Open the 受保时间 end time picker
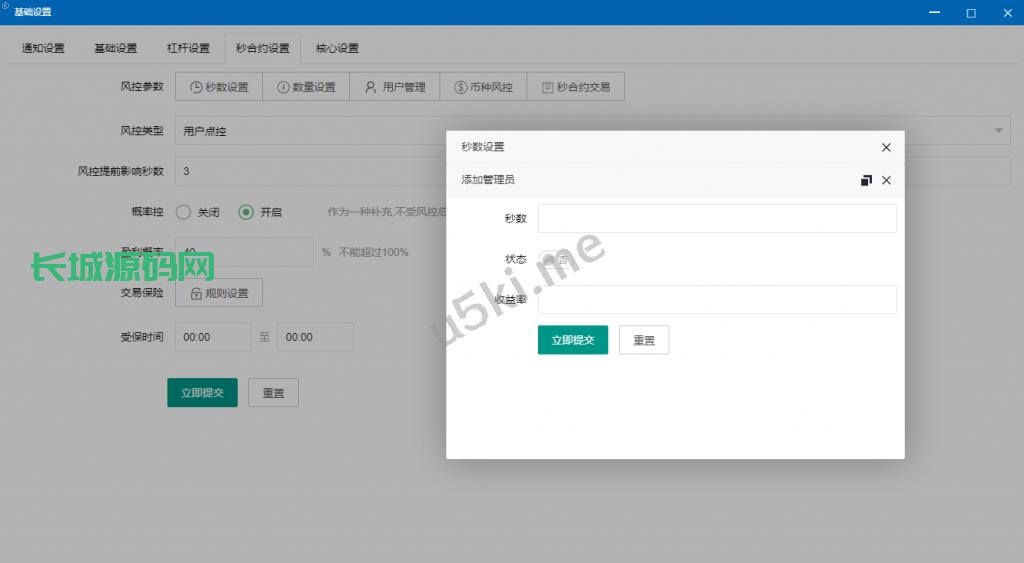Image resolution: width=1024 pixels, height=563 pixels. [x=315, y=338]
